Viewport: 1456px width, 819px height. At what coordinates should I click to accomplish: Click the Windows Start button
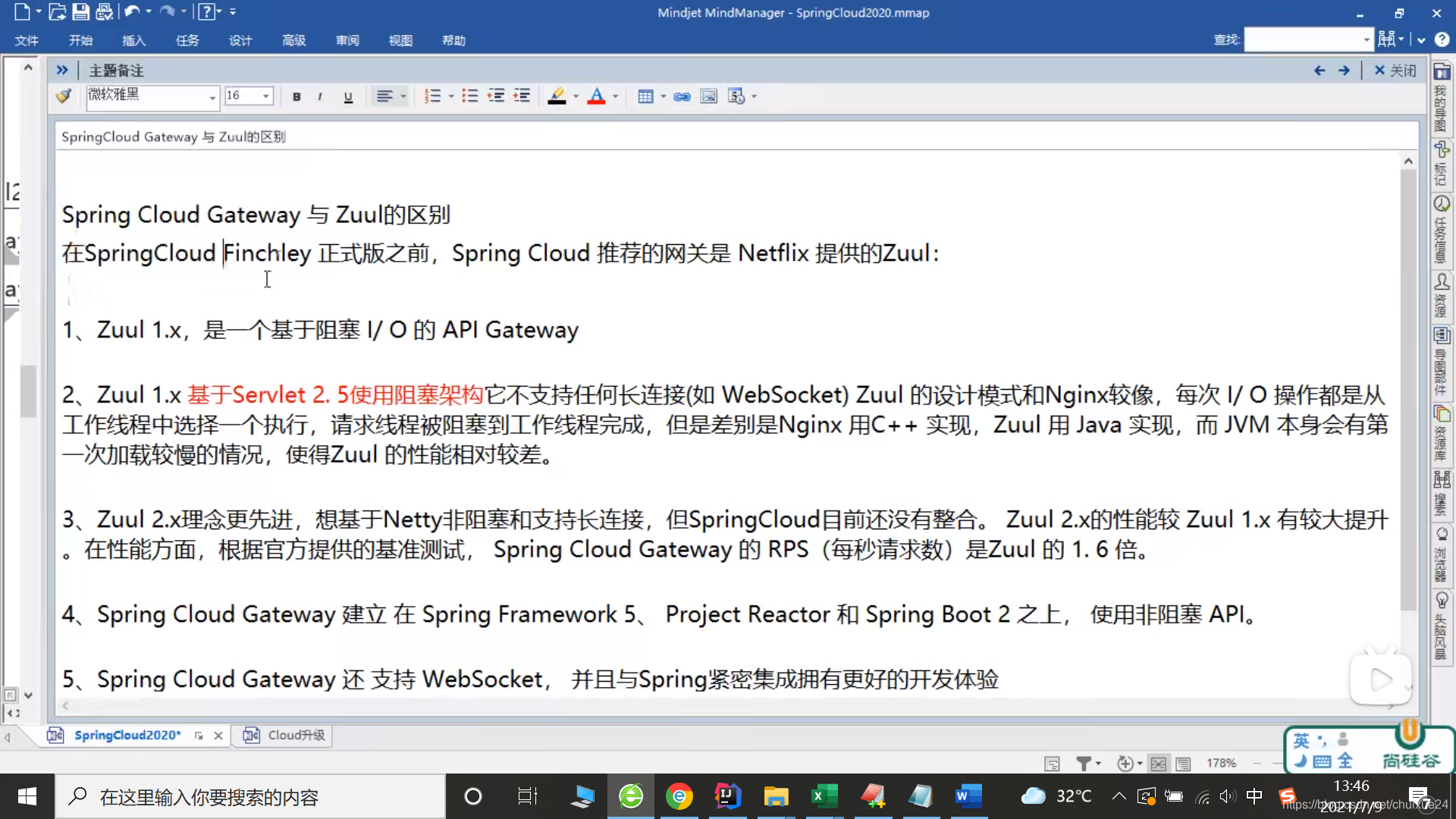(27, 796)
